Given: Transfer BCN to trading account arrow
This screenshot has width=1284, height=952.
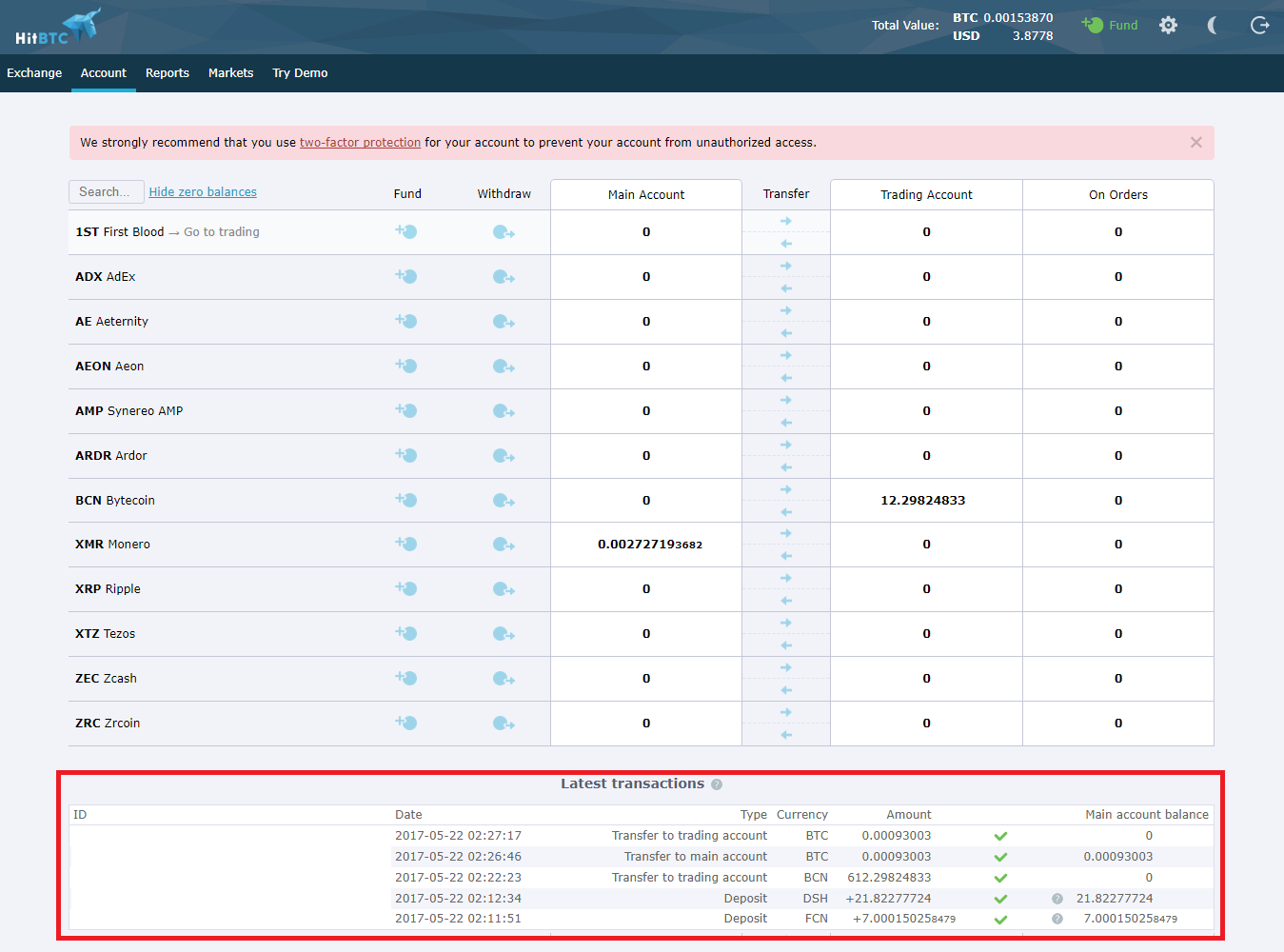Looking at the screenshot, I should 786,489.
